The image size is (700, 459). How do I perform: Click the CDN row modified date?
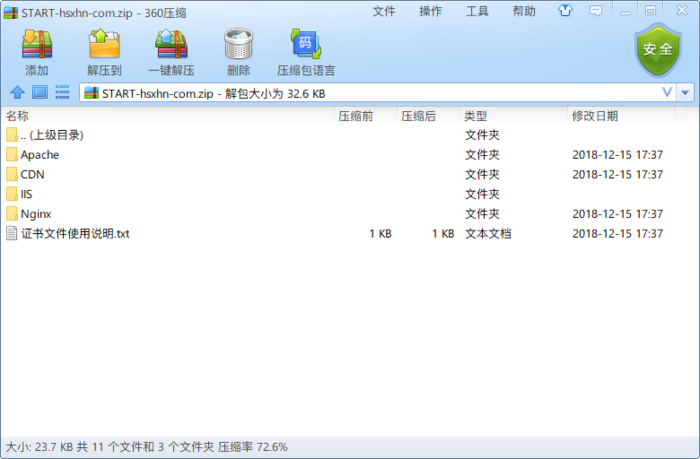point(617,175)
